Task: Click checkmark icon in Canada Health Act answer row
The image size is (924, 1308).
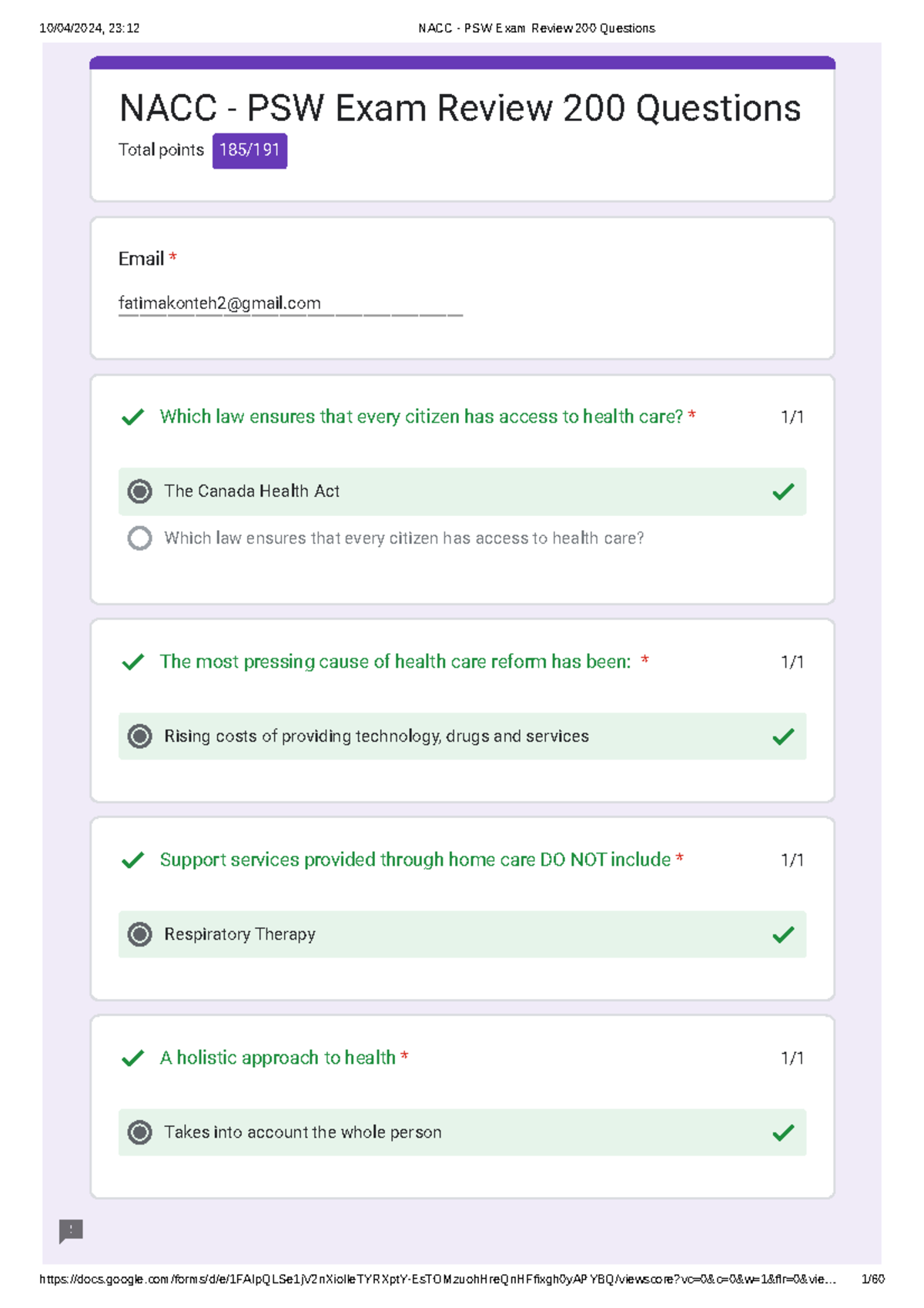Action: coord(783,491)
